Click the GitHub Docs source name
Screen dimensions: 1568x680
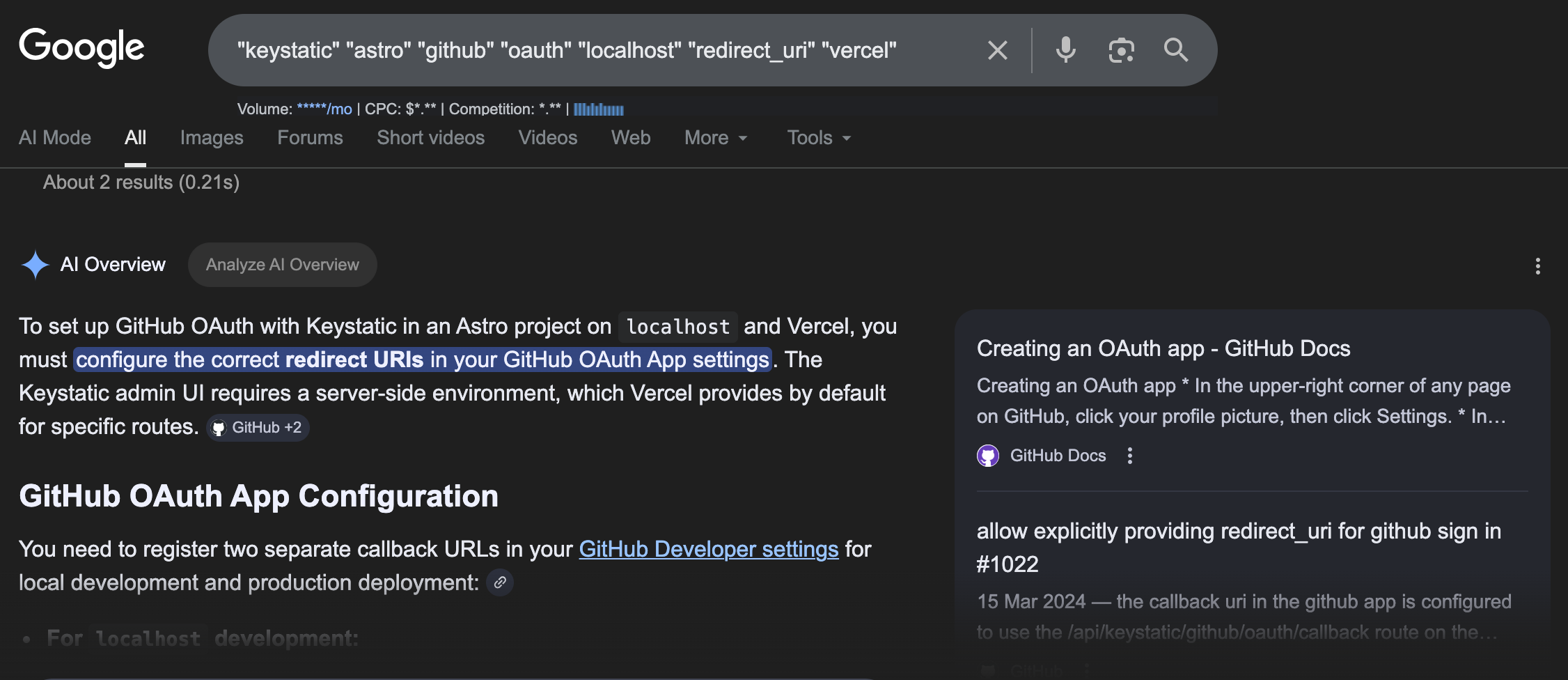click(1058, 456)
